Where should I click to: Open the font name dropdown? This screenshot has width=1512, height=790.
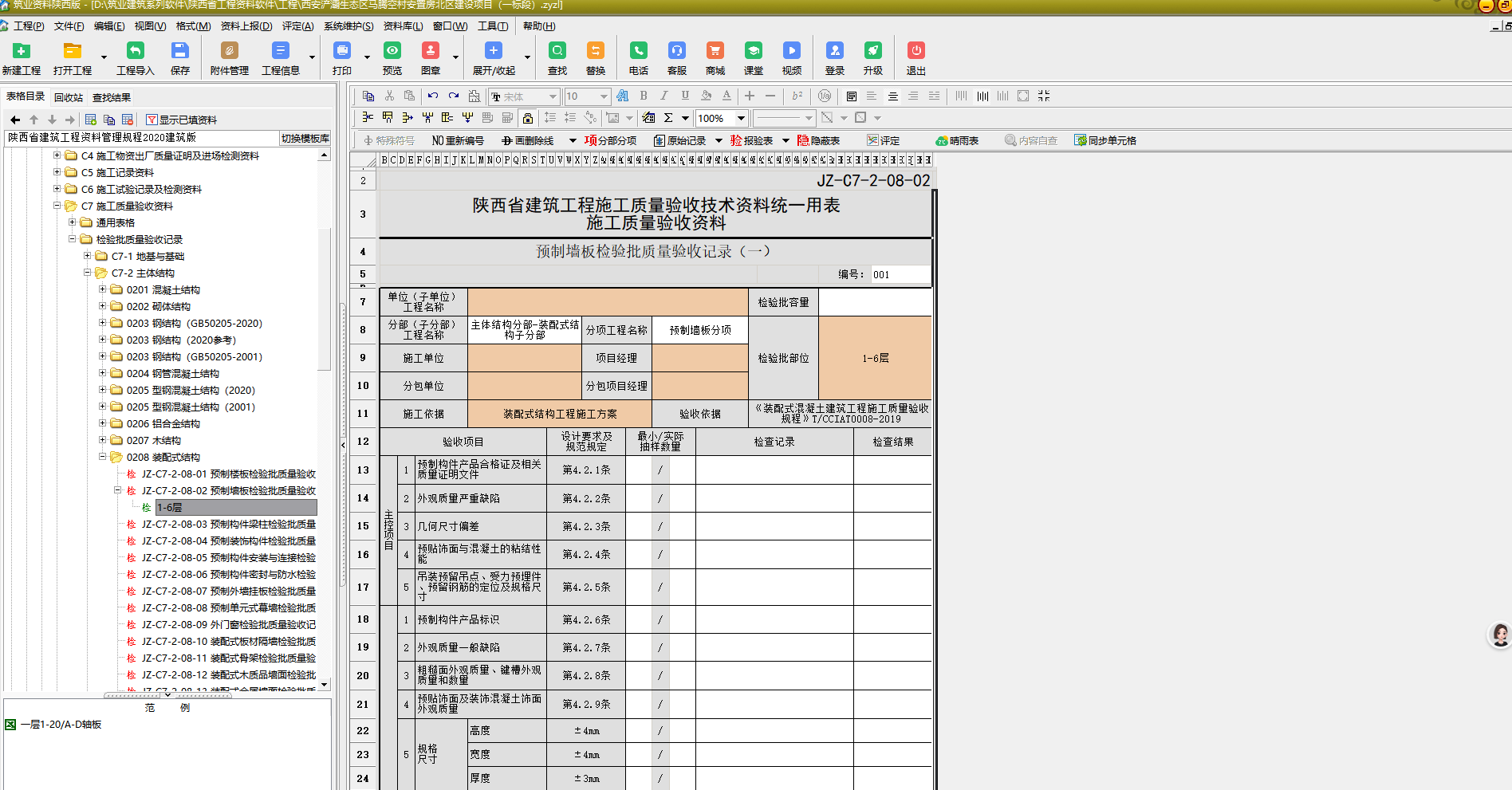552,96
